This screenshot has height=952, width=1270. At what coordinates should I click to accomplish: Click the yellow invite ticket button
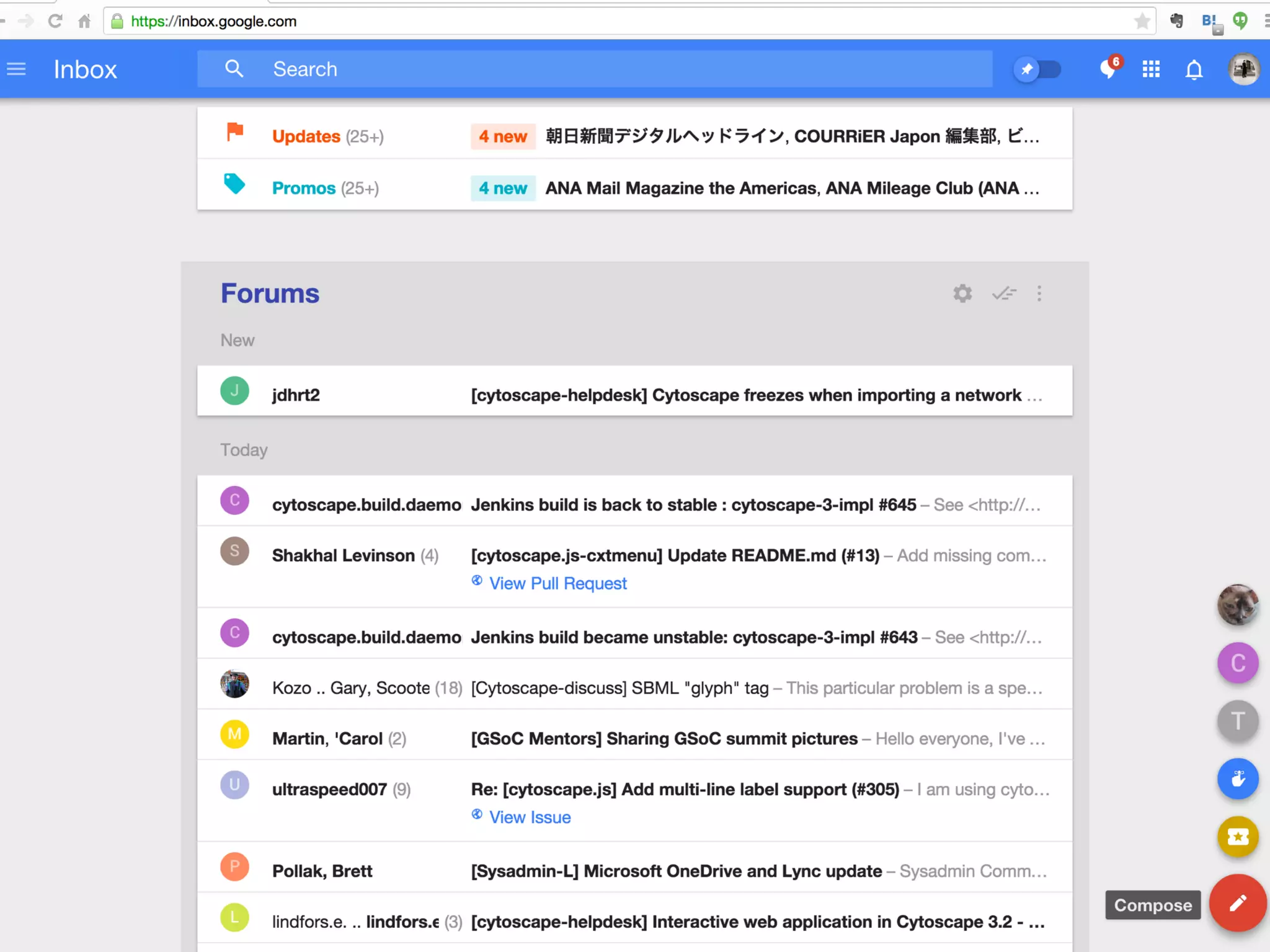pos(1237,837)
